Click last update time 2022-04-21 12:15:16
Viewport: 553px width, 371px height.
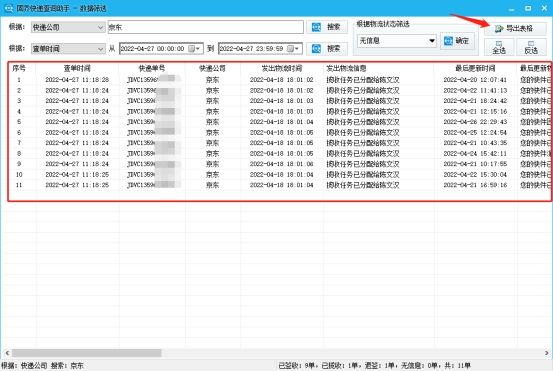[x=475, y=111]
